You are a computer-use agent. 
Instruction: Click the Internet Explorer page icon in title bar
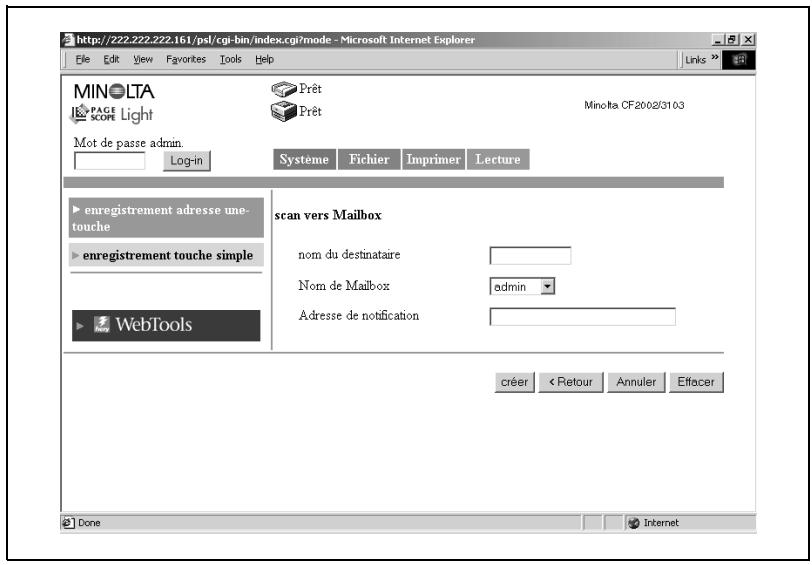[68, 40]
